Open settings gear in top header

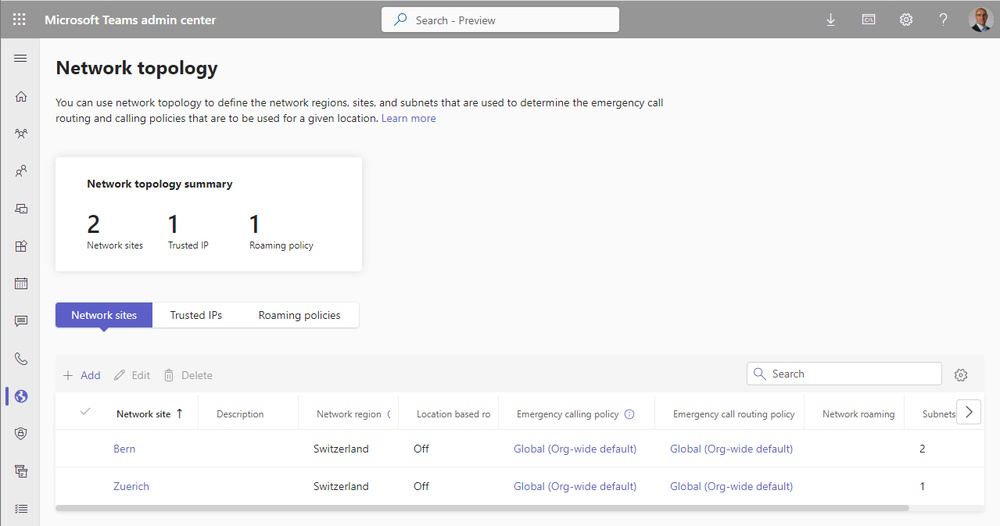tap(906, 20)
